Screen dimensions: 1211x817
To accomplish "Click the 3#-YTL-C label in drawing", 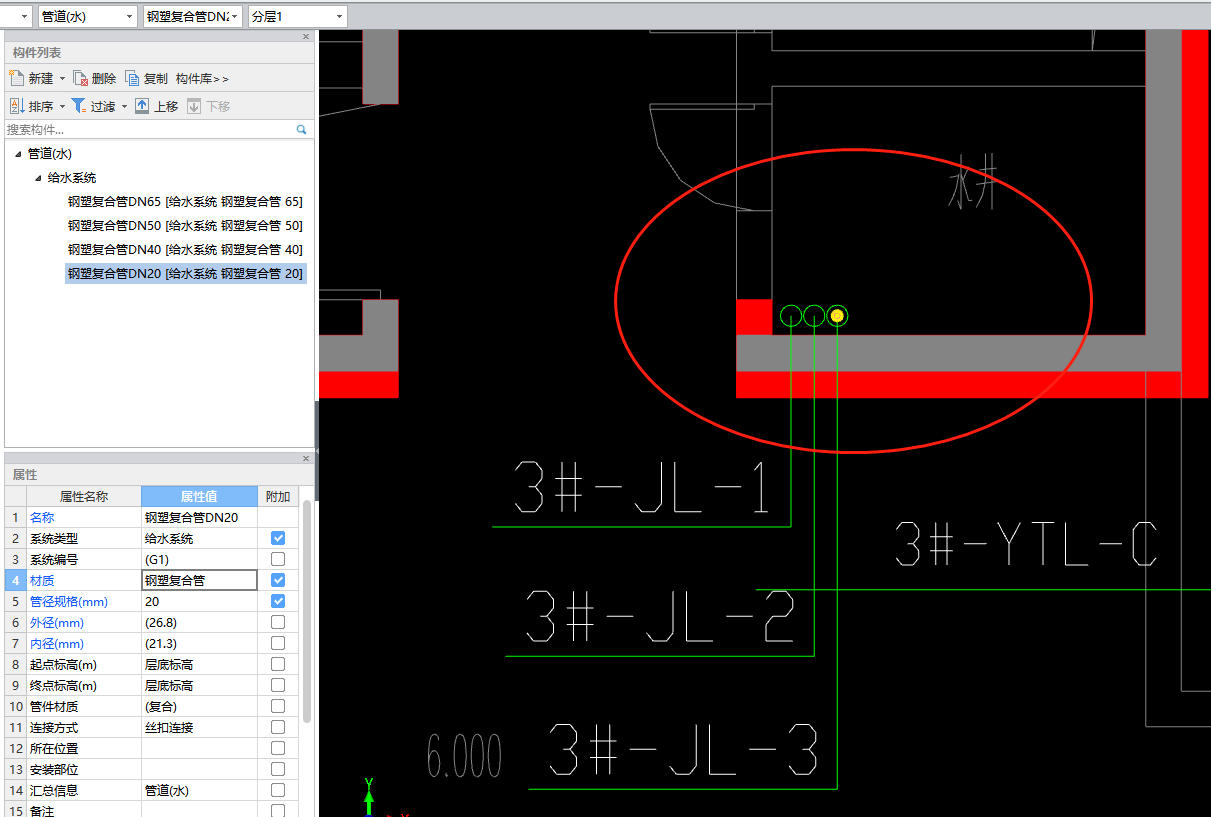I will click(1026, 545).
